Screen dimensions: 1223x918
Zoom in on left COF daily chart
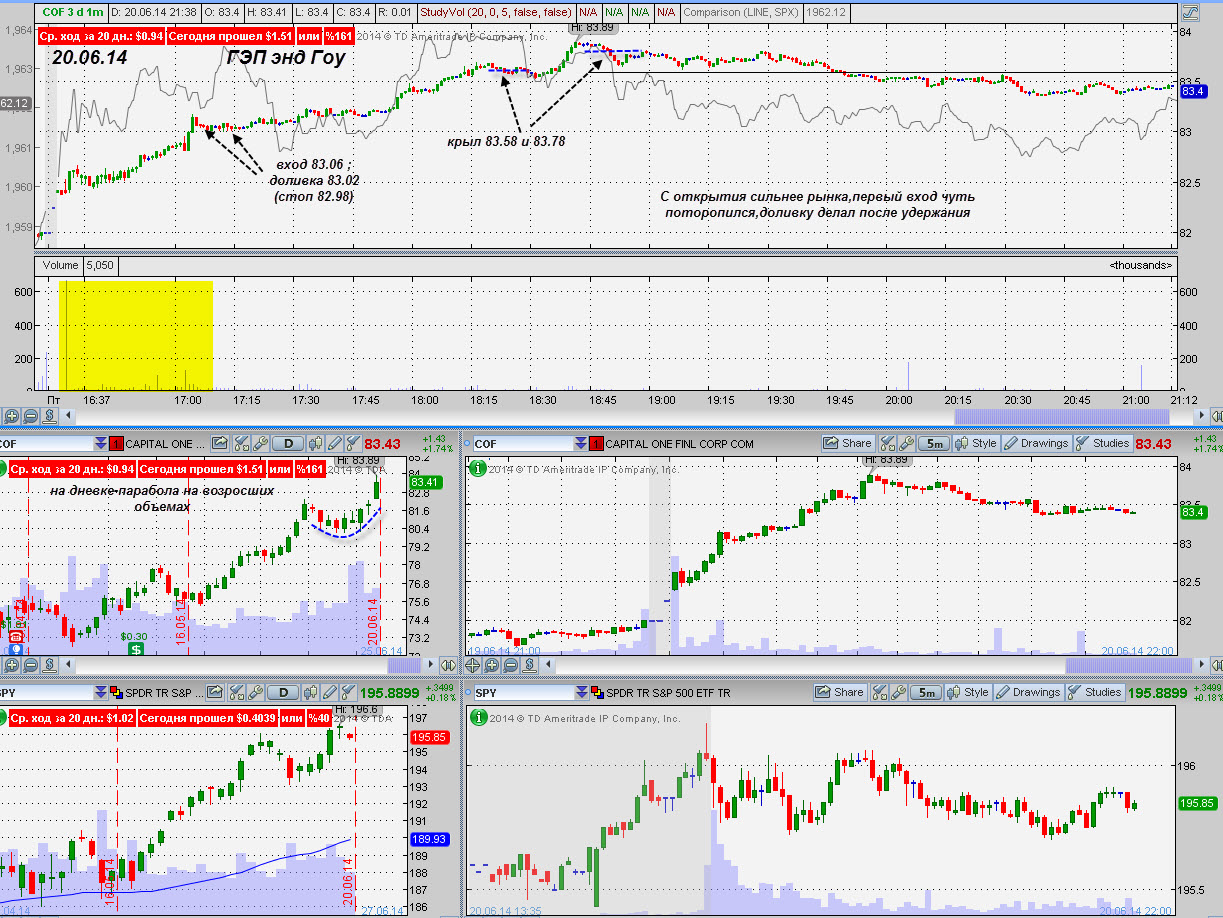[10, 665]
